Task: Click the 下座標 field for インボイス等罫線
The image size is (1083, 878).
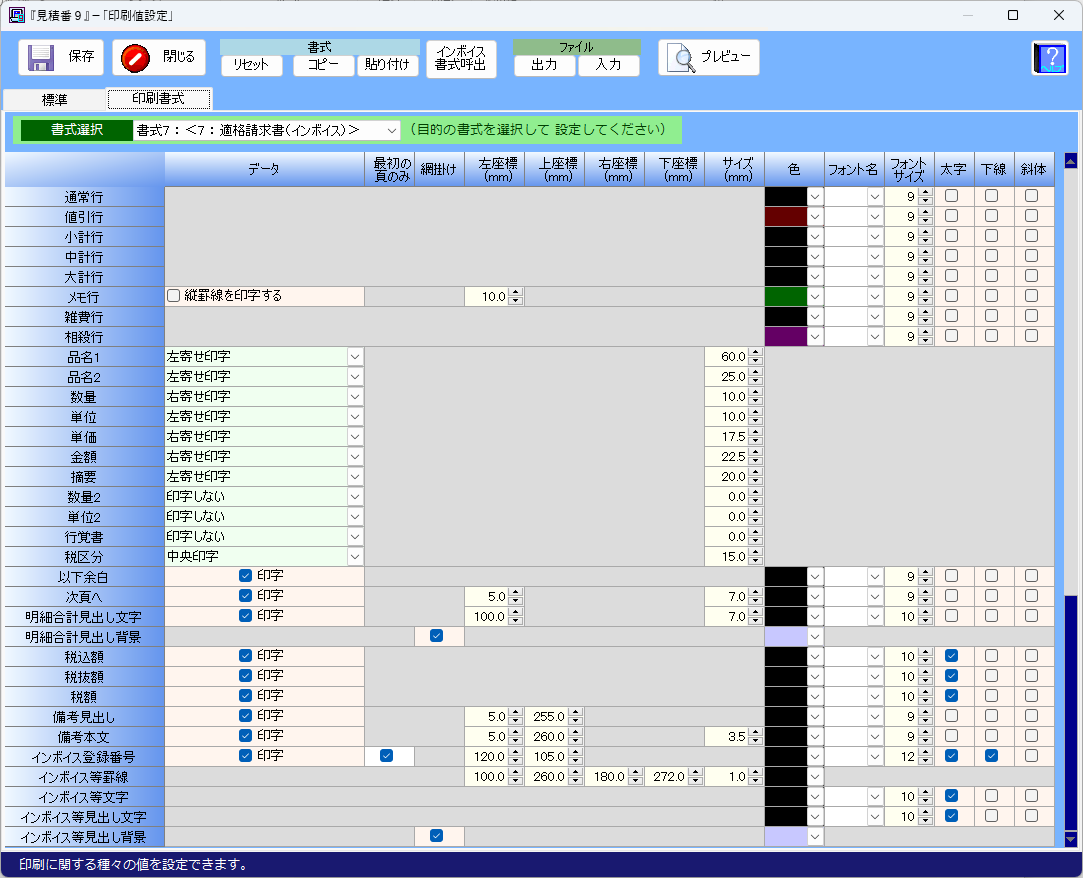Action: [x=675, y=777]
